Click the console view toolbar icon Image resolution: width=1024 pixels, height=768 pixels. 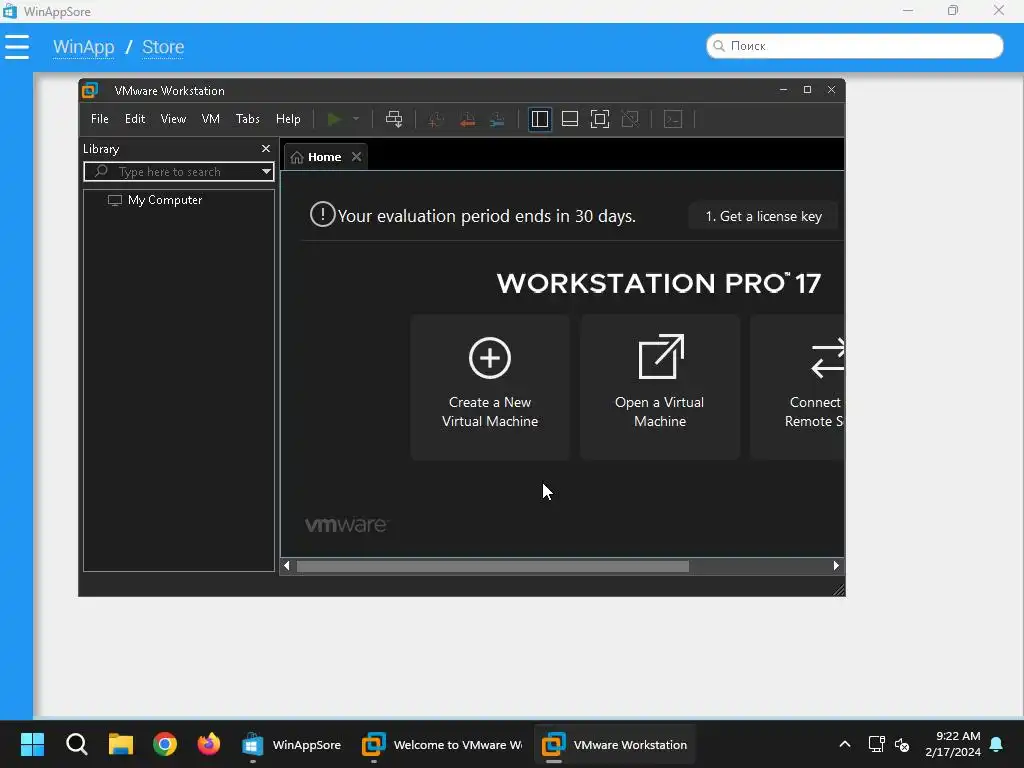(x=673, y=119)
